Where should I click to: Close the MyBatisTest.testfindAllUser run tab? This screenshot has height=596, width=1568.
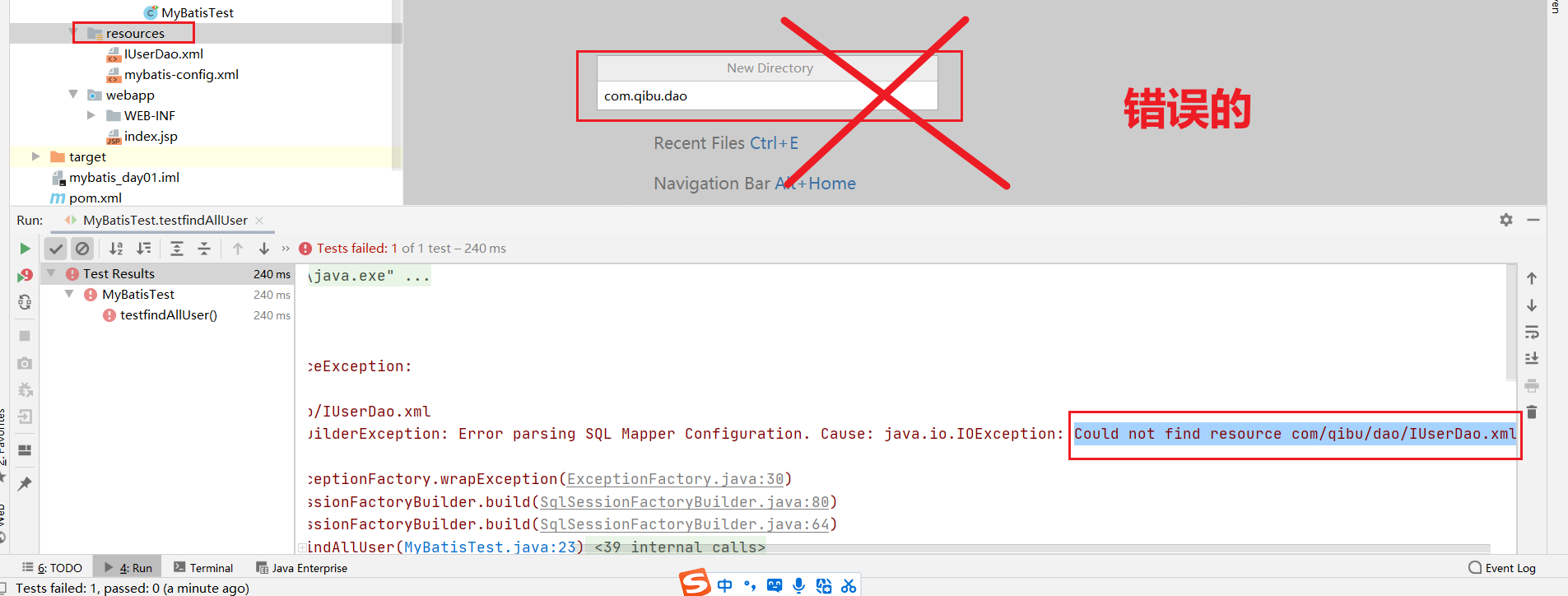259,220
